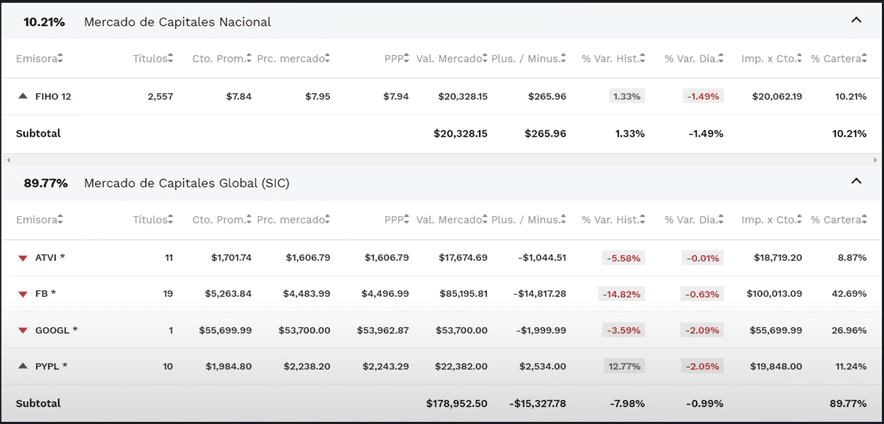Click the up-arrow icon beside FIHO 12
Image resolution: width=884 pixels, height=424 pixels.
pyautogui.click(x=23, y=97)
